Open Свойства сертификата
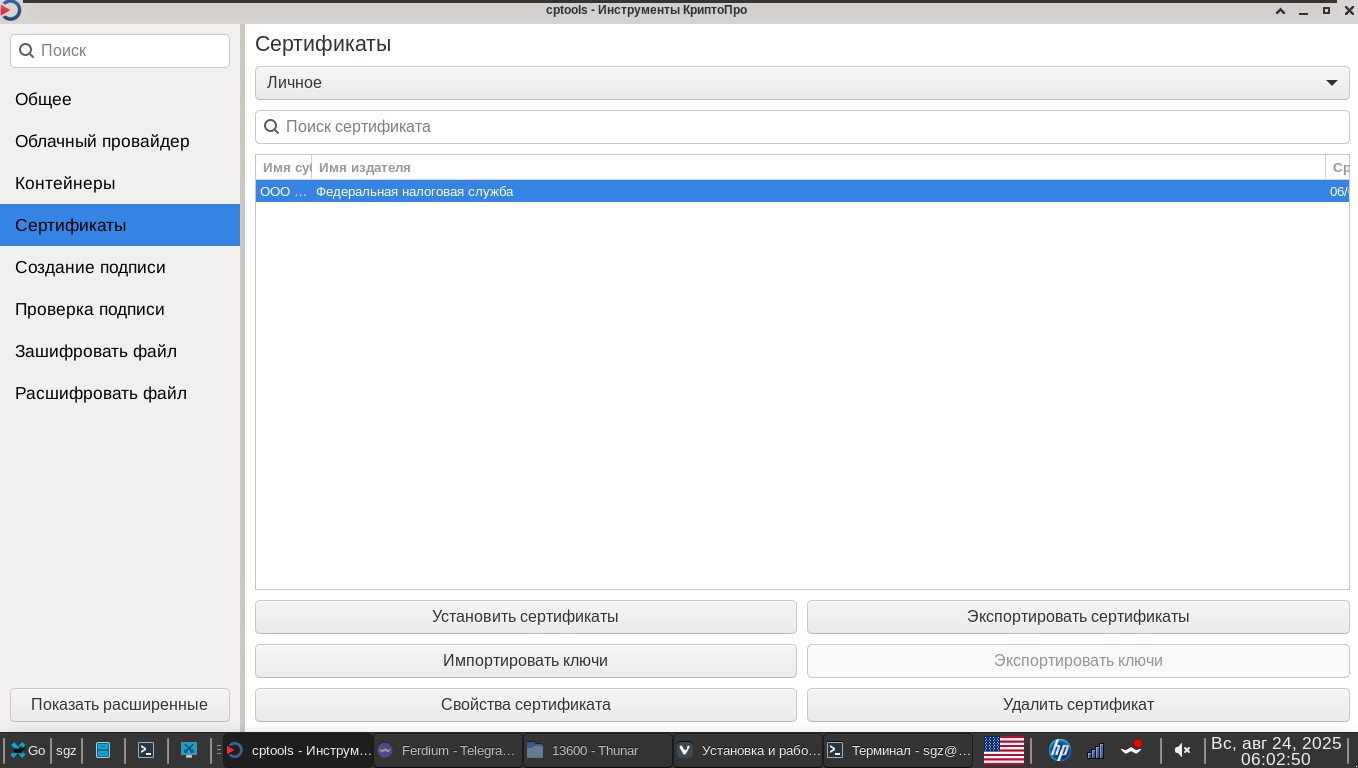Image resolution: width=1358 pixels, height=768 pixels. tap(526, 705)
